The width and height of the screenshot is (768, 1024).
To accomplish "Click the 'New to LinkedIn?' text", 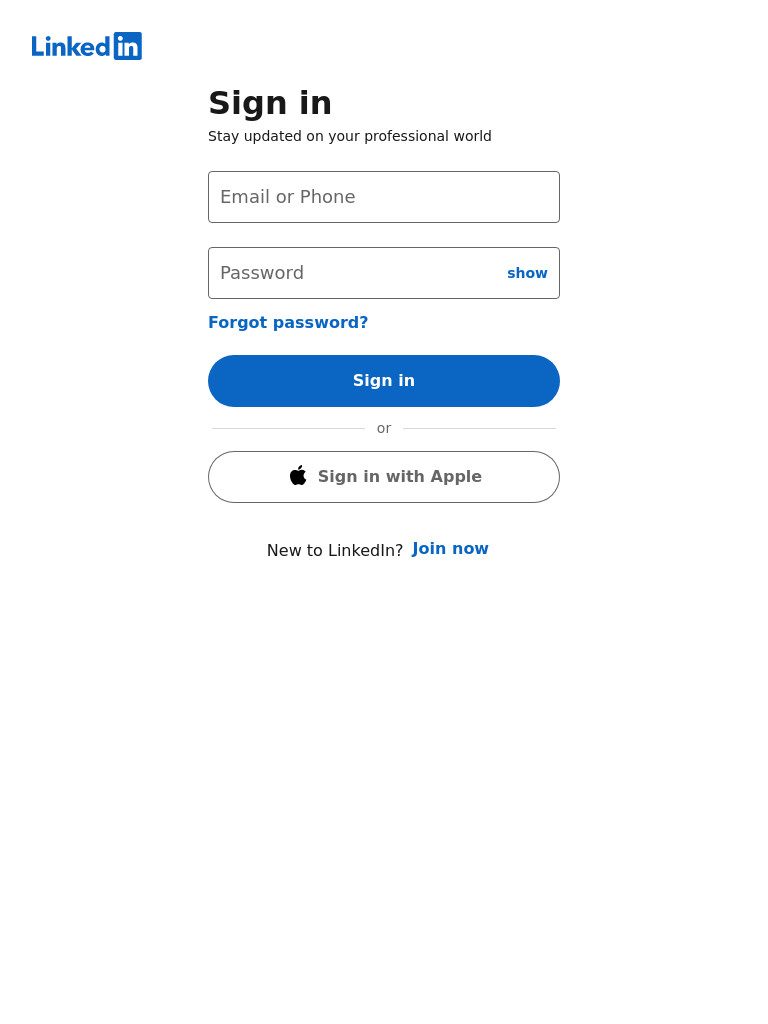I will [x=335, y=551].
